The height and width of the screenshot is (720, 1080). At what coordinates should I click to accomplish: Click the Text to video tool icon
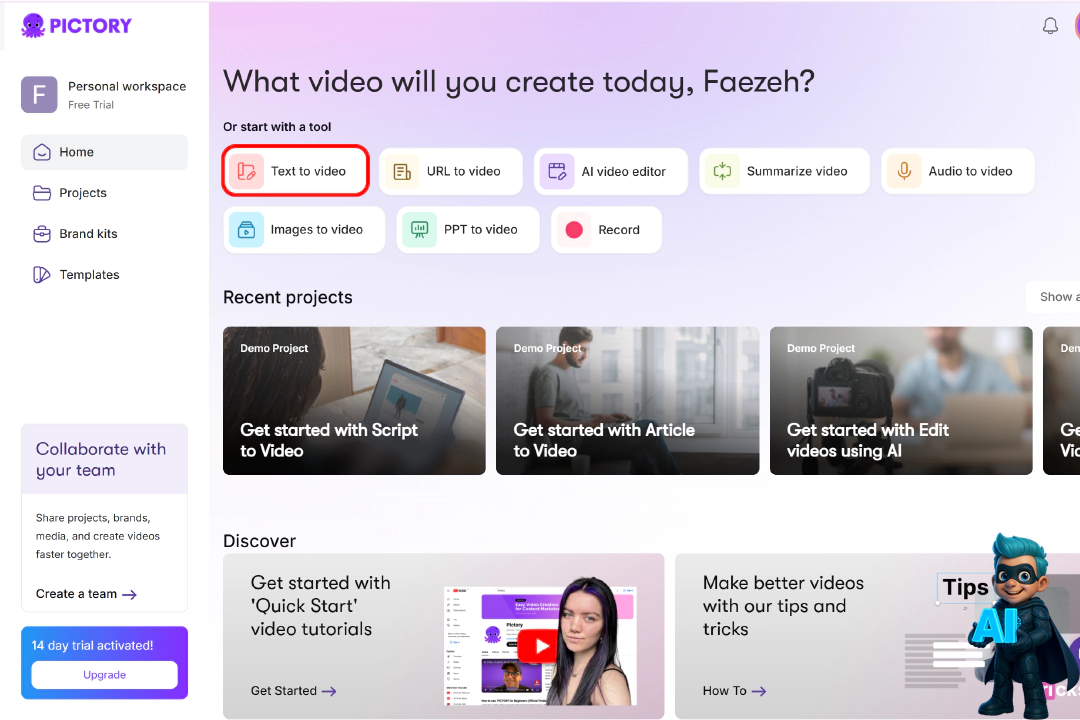(246, 171)
